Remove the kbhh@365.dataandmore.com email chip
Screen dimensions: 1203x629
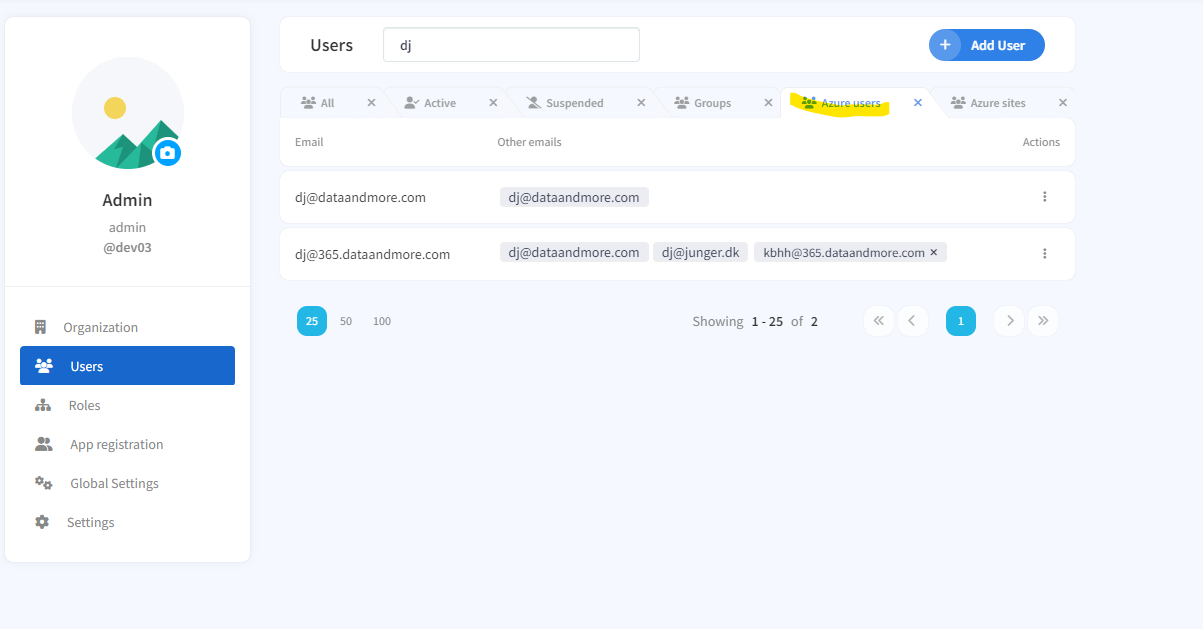(x=934, y=252)
